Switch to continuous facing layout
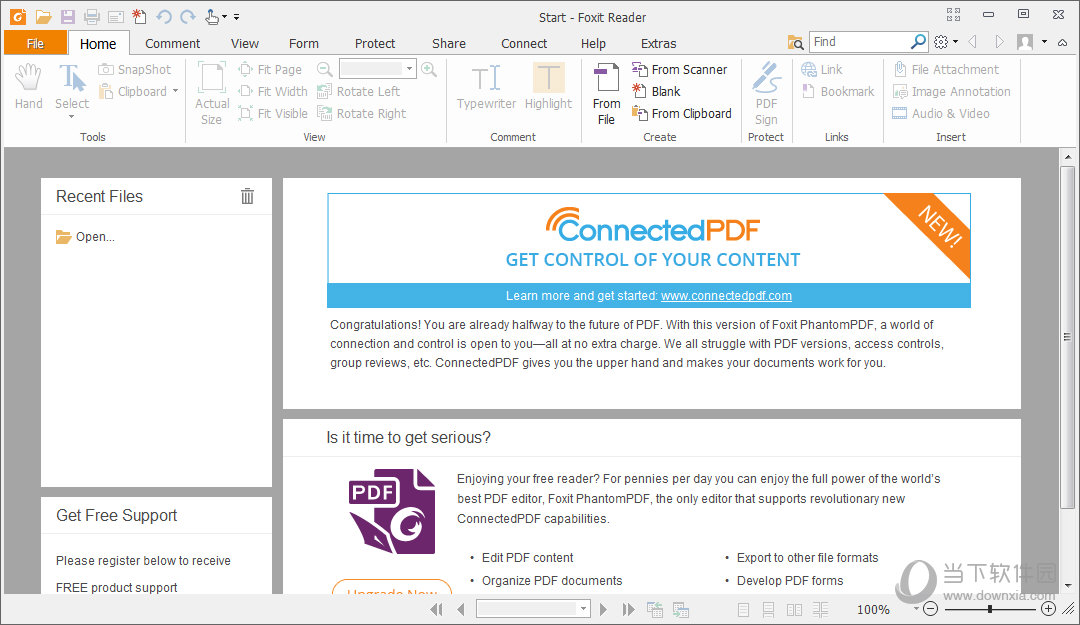This screenshot has width=1080, height=625. (x=820, y=610)
